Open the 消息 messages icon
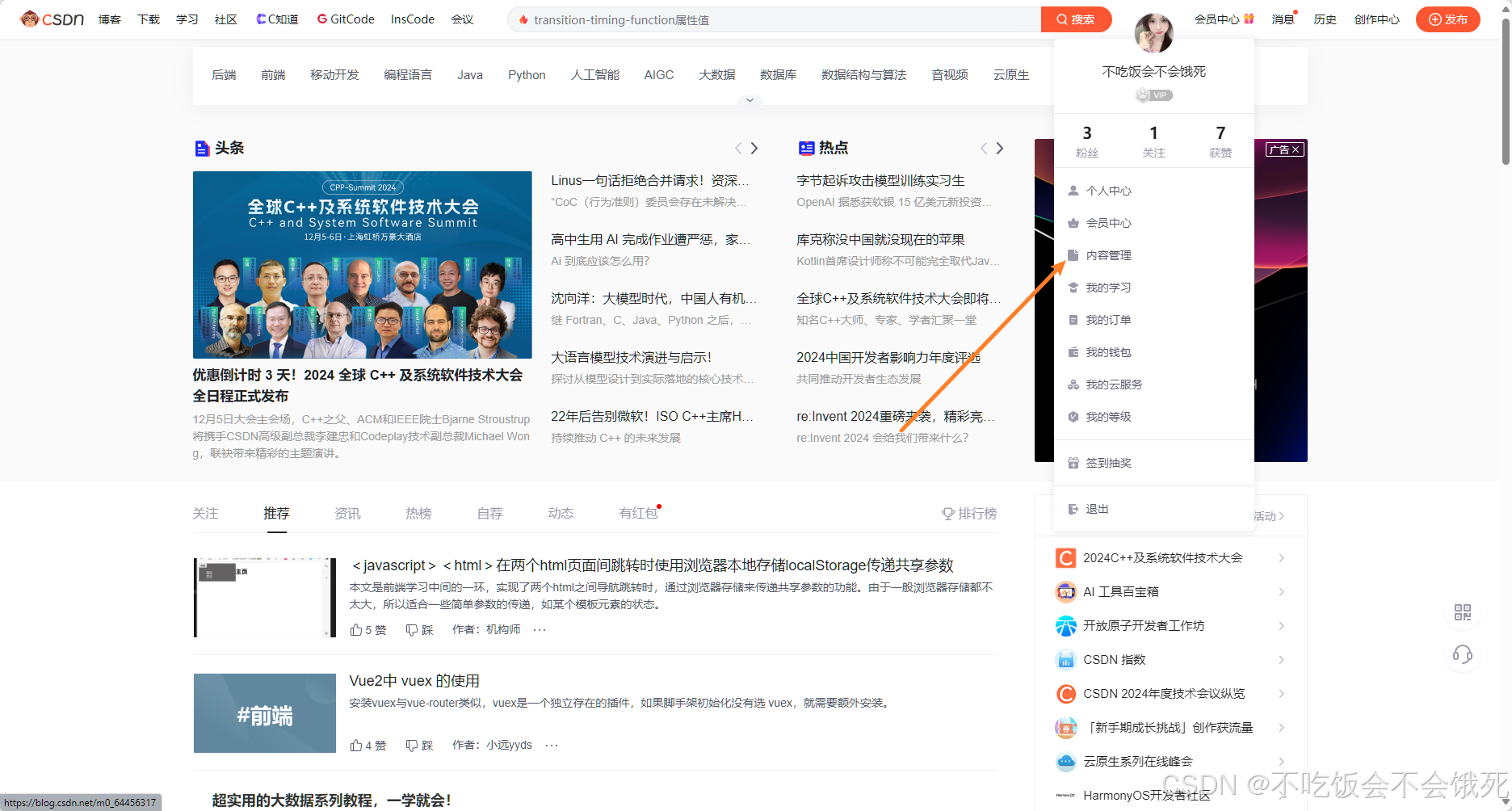The width and height of the screenshot is (1512, 811). 1283,19
